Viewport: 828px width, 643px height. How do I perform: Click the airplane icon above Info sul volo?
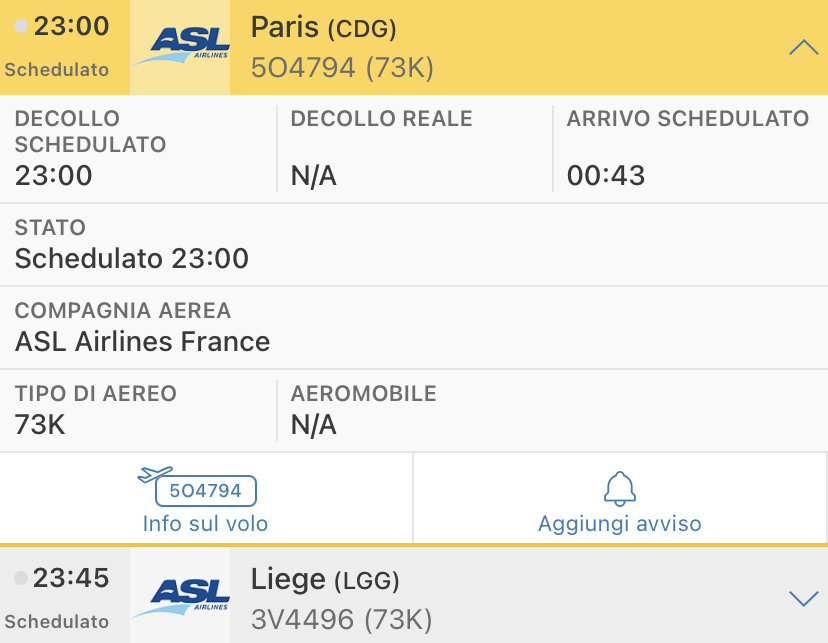155,473
